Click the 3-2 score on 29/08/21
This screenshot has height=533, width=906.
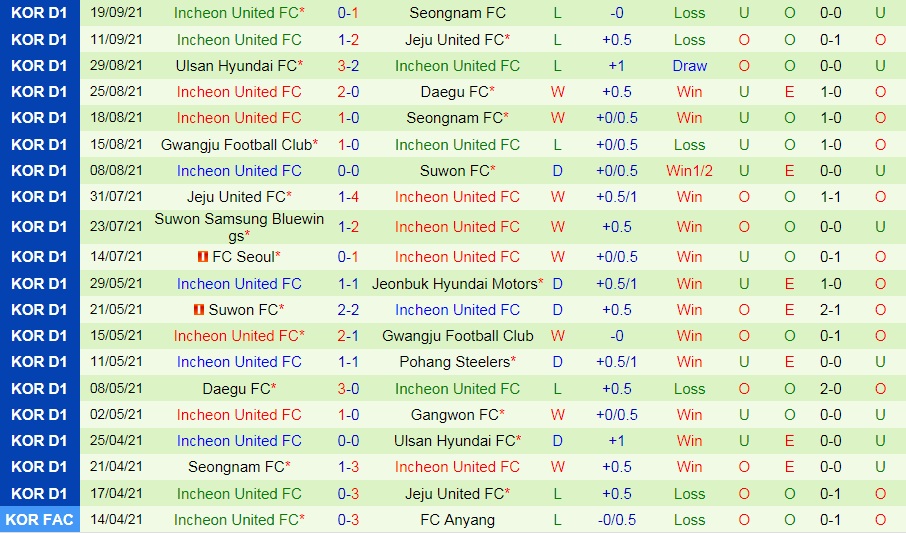(348, 66)
